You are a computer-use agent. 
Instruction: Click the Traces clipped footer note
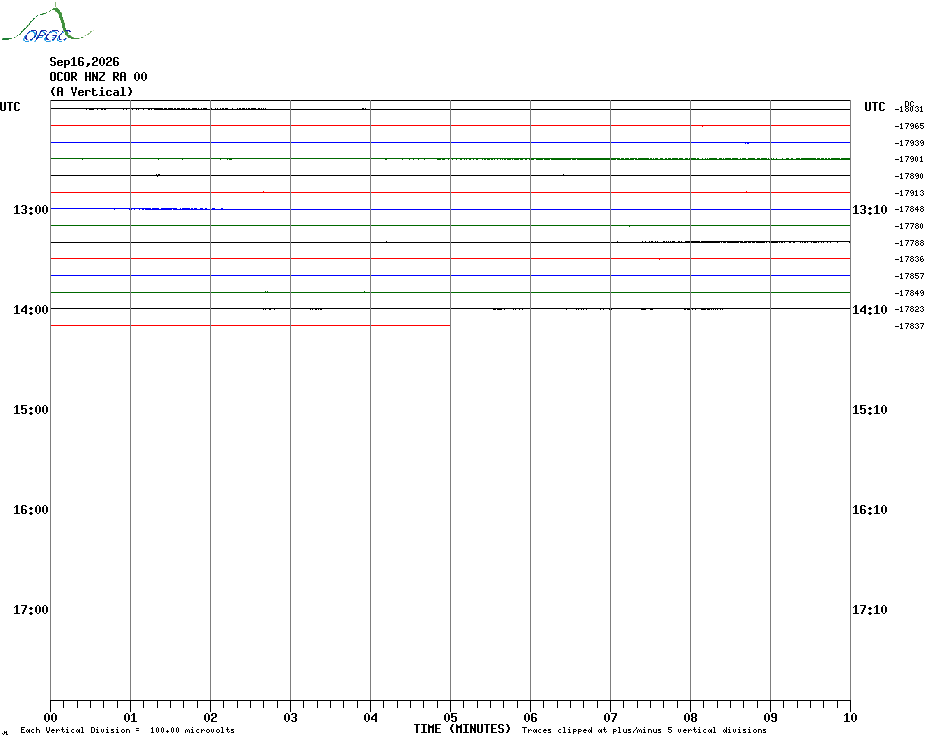(x=644, y=730)
